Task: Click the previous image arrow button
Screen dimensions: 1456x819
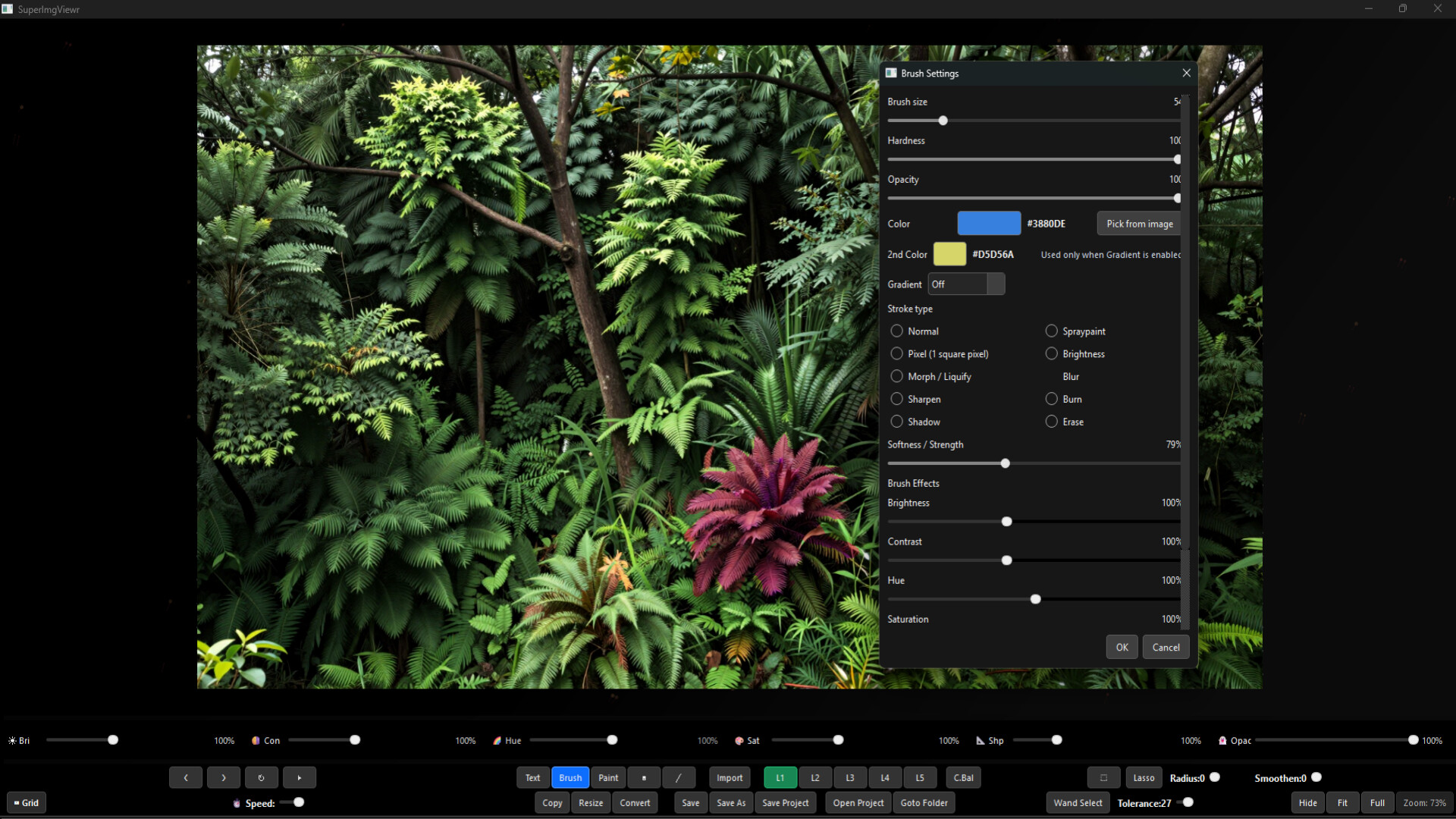Action: tap(186, 777)
